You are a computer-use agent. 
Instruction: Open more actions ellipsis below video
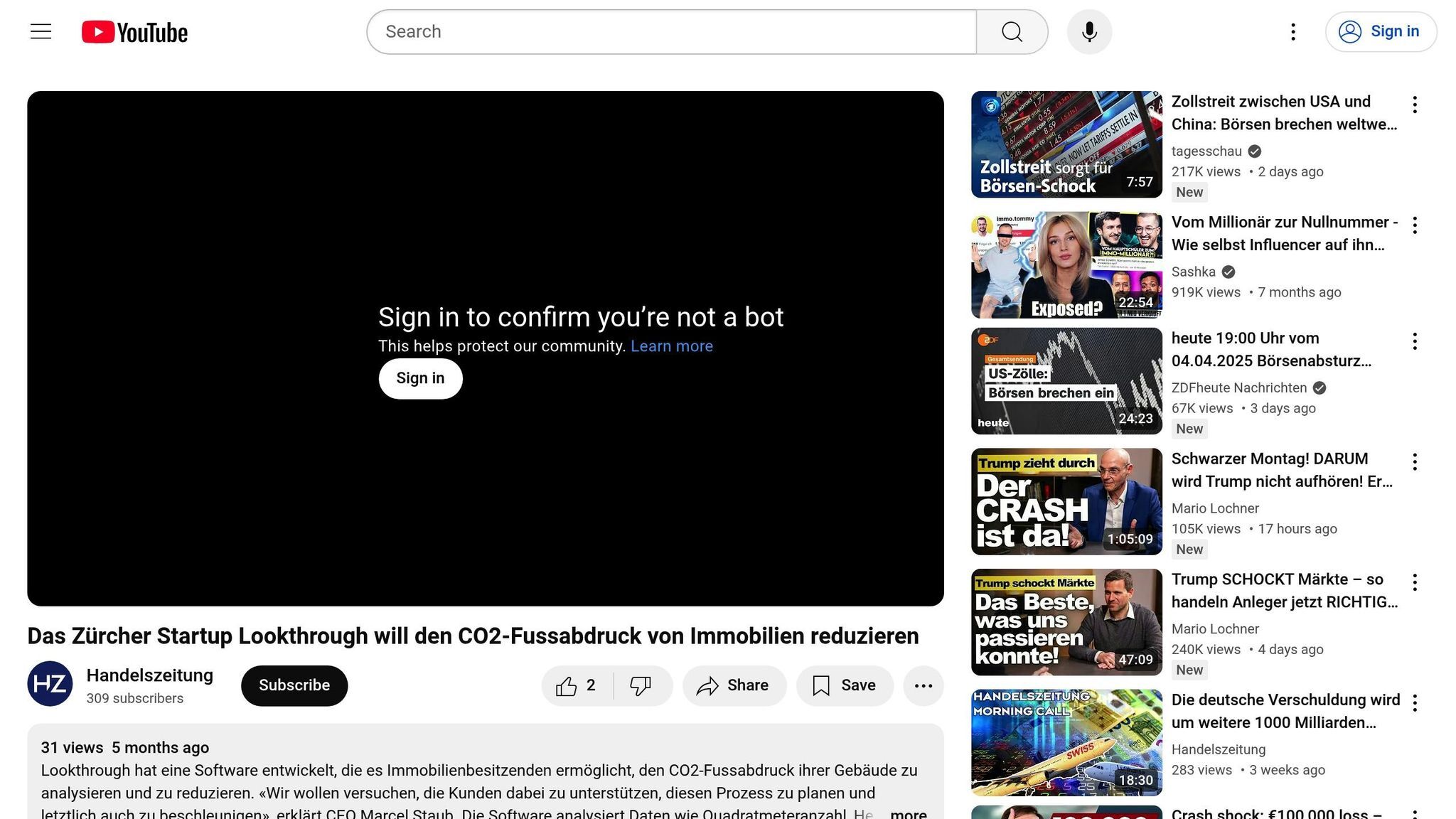924,686
